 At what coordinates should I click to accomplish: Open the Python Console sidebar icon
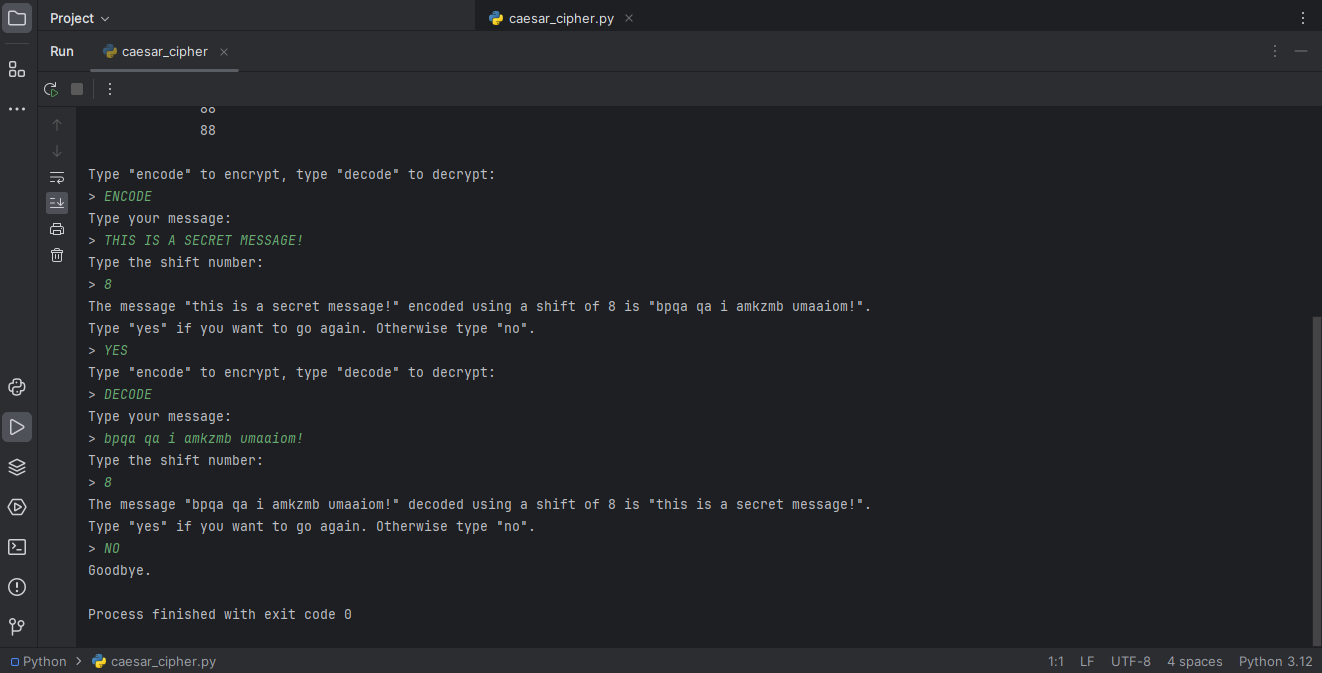17,387
